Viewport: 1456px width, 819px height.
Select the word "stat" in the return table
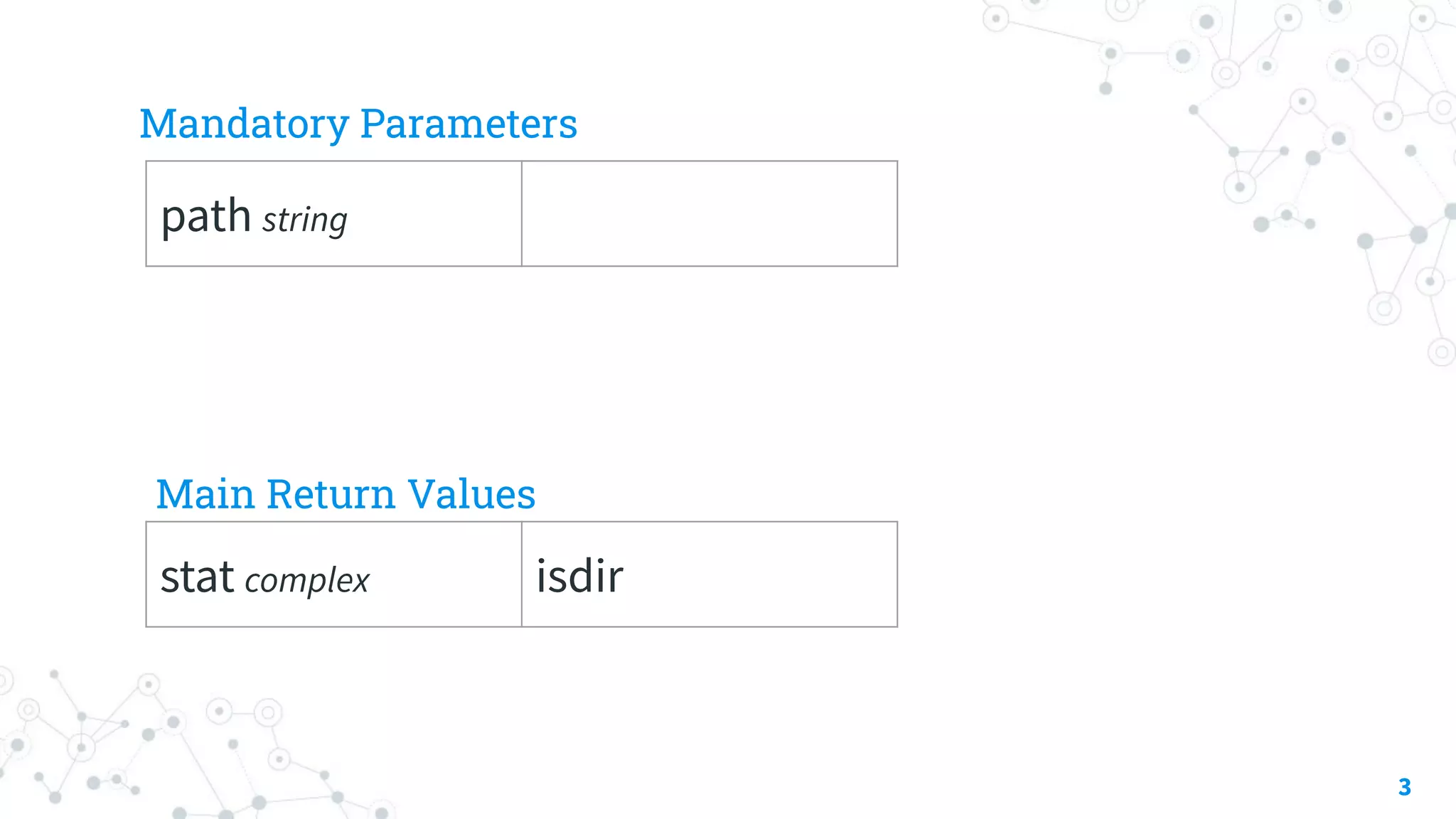point(198,577)
